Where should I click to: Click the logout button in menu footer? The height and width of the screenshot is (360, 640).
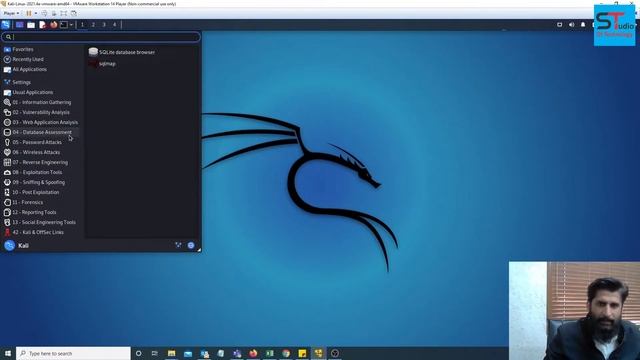(191, 245)
